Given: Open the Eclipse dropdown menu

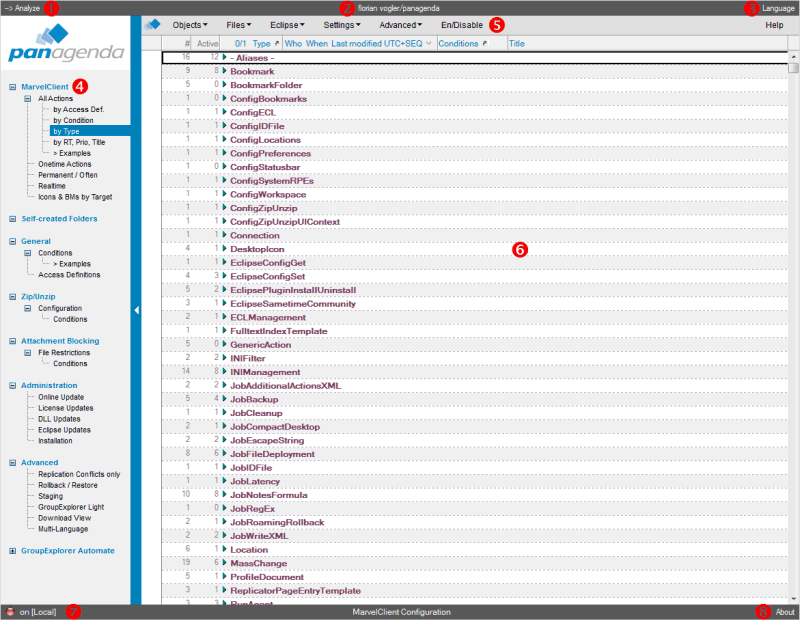Looking at the screenshot, I should [x=289, y=24].
